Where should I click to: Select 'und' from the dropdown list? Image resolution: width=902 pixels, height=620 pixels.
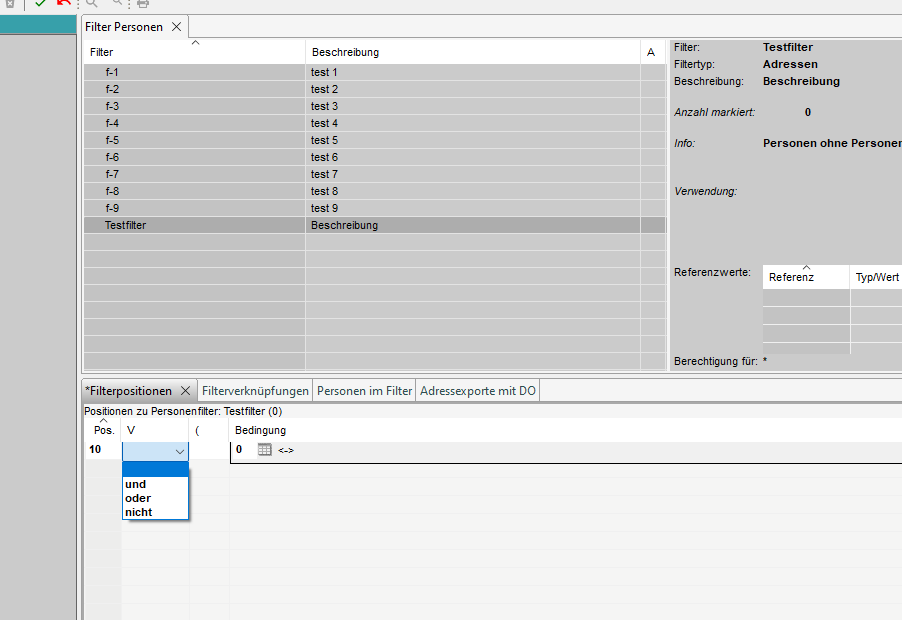[136, 484]
